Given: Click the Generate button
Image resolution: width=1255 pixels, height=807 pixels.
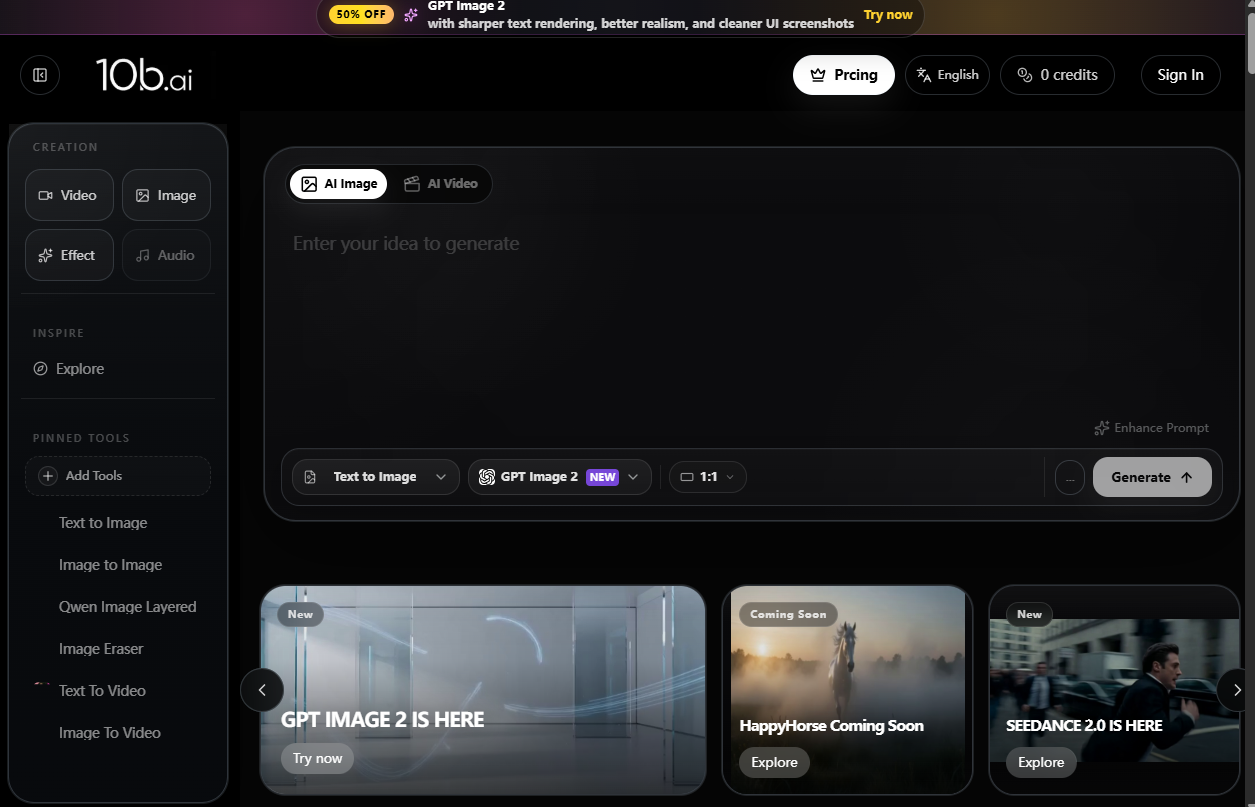Looking at the screenshot, I should tap(1152, 477).
